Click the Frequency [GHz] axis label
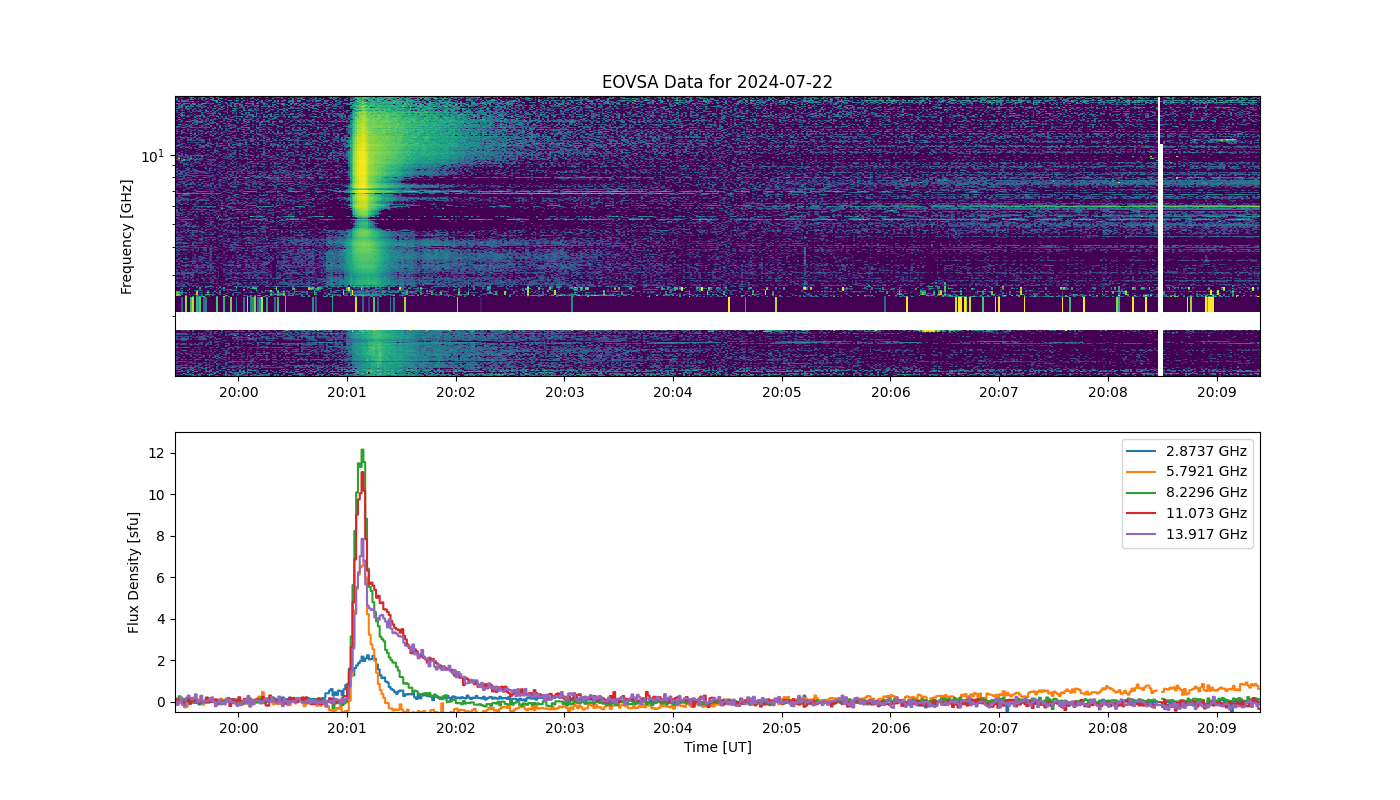 127,236
